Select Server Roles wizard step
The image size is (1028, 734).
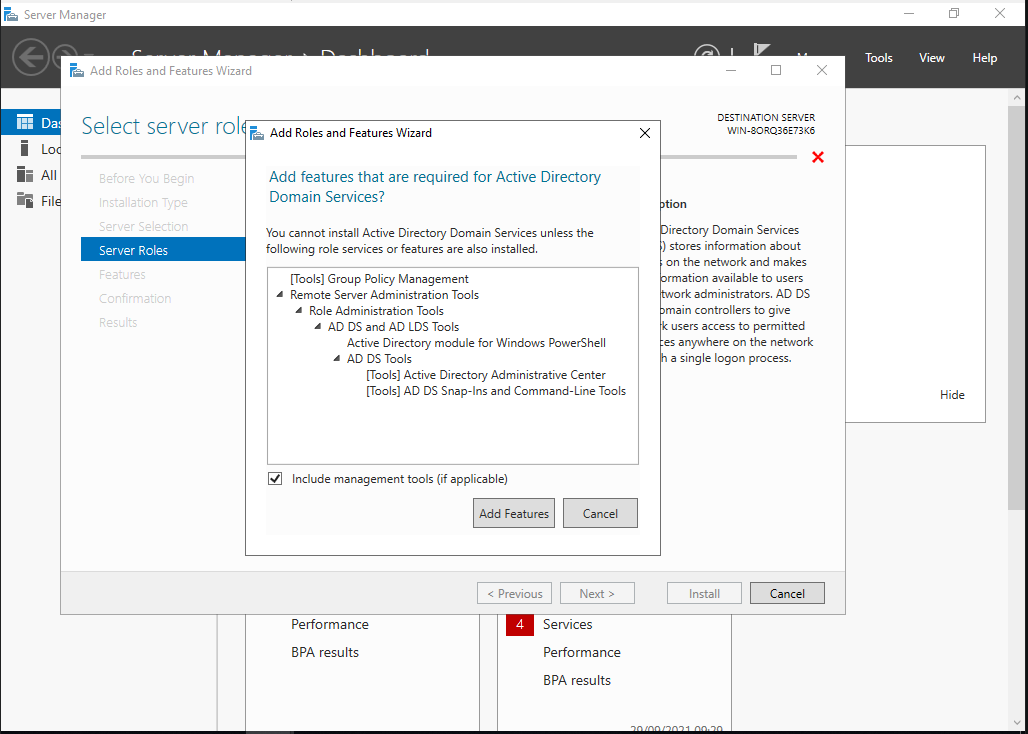[x=163, y=250]
